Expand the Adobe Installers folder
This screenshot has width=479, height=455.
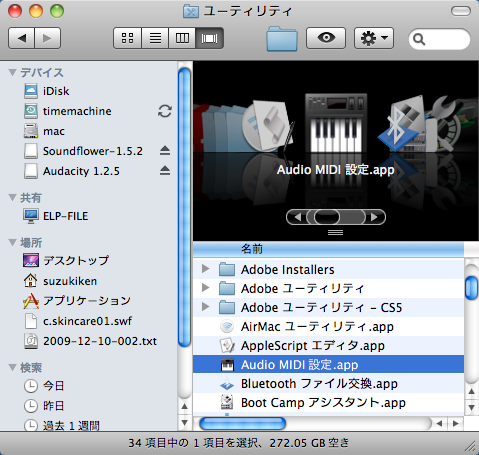click(x=206, y=268)
